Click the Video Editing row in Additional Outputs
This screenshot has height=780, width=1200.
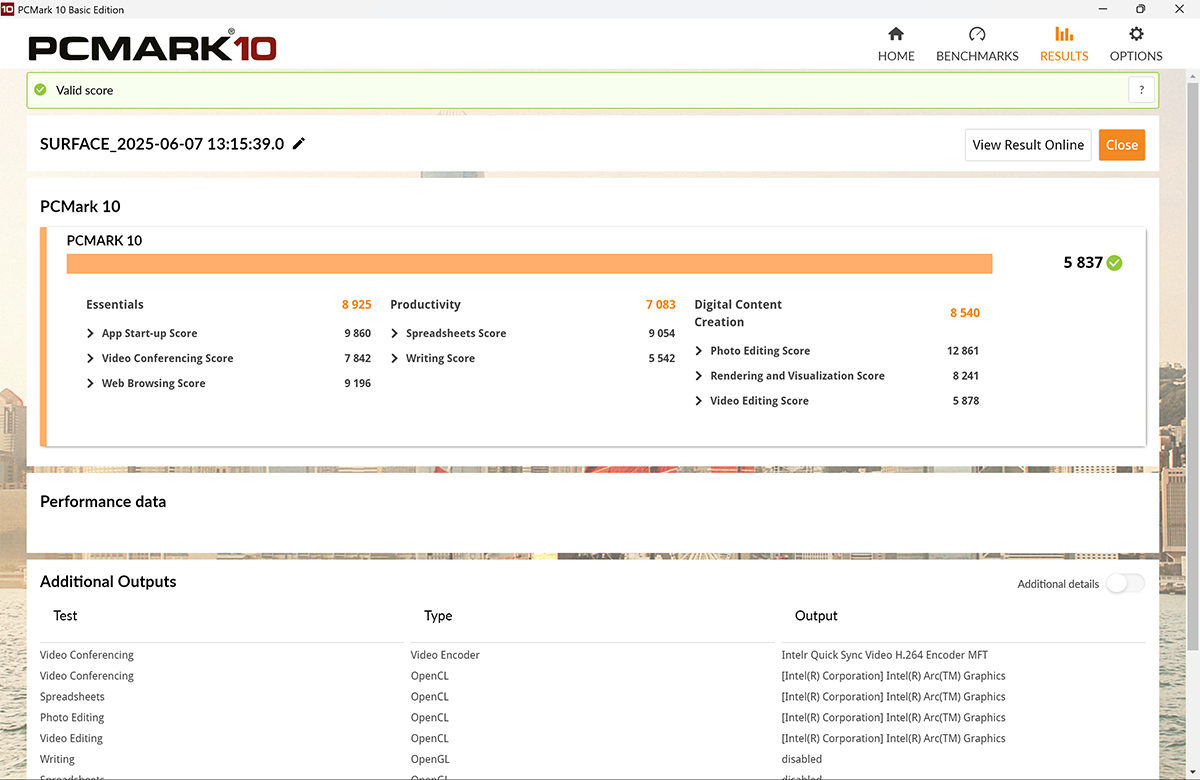[x=593, y=739]
